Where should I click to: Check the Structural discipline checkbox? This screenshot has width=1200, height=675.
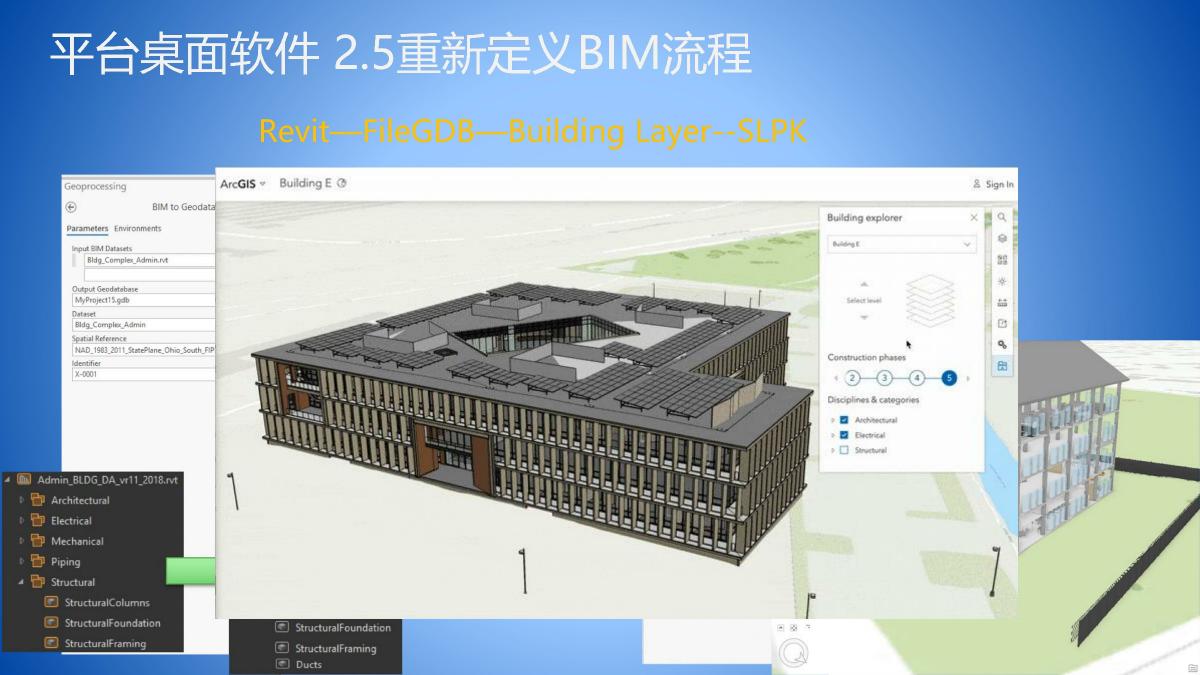[x=845, y=450]
